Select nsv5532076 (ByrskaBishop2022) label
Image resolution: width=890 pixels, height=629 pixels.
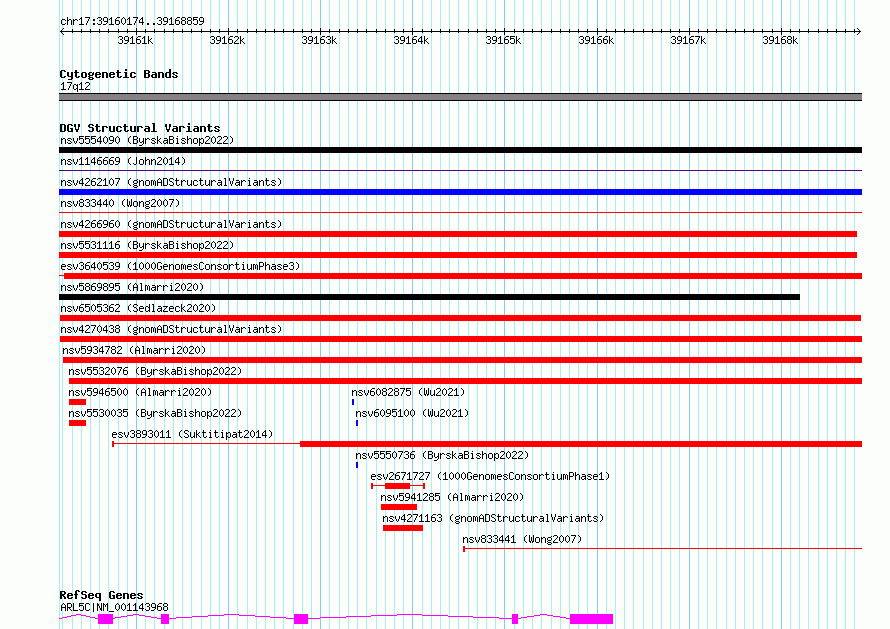155,371
